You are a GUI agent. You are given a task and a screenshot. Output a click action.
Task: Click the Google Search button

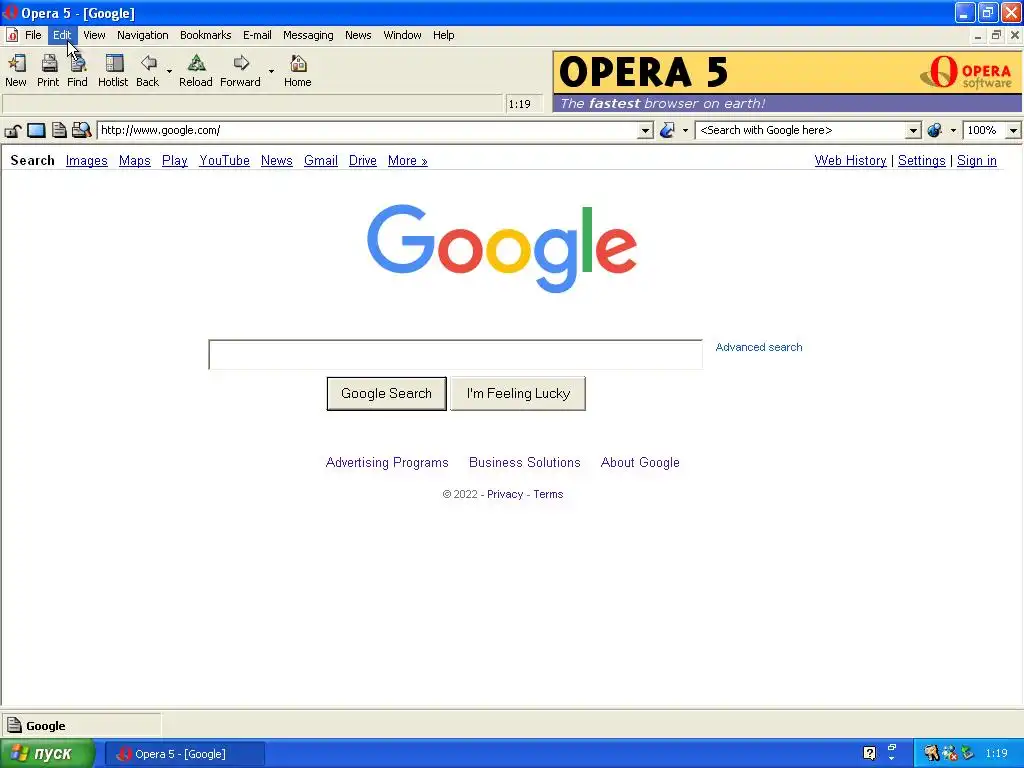387,393
